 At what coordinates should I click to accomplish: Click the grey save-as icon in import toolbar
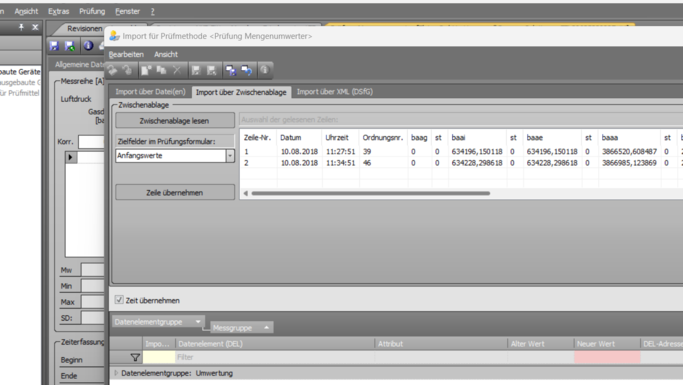pos(211,70)
